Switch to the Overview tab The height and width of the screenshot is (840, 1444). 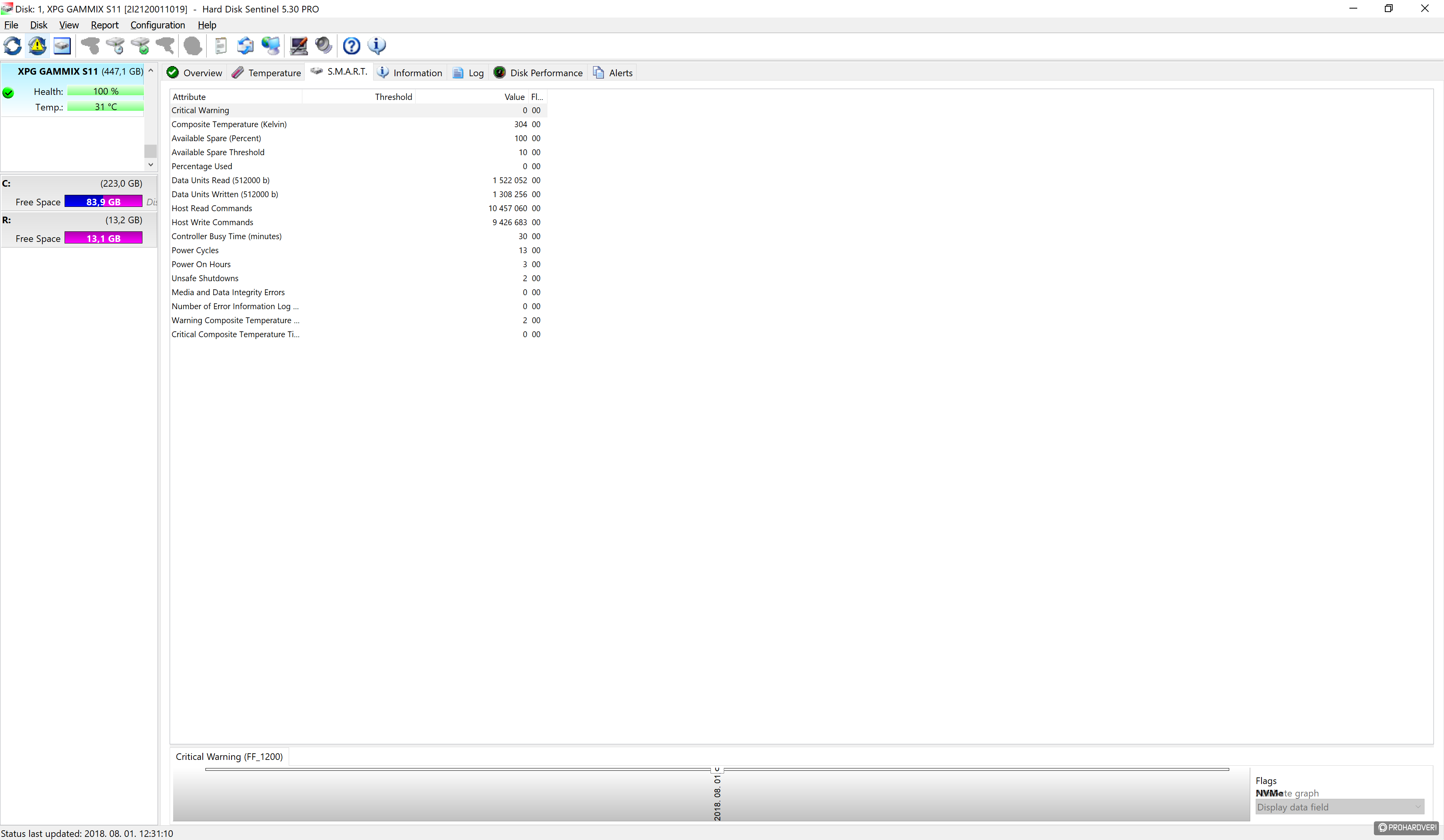(194, 73)
